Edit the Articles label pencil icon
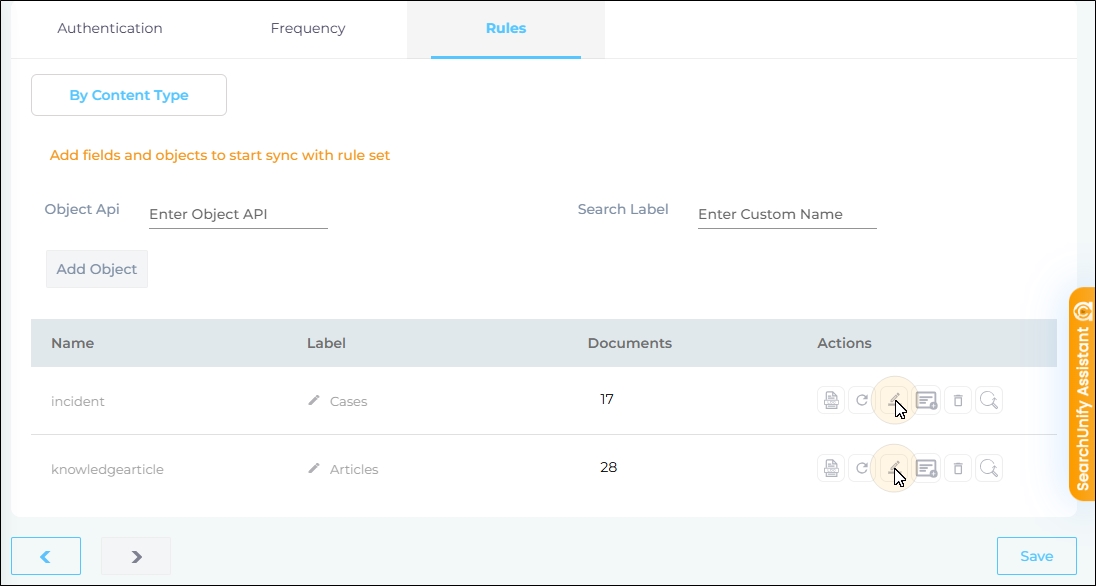The height and width of the screenshot is (586, 1096). click(x=314, y=469)
